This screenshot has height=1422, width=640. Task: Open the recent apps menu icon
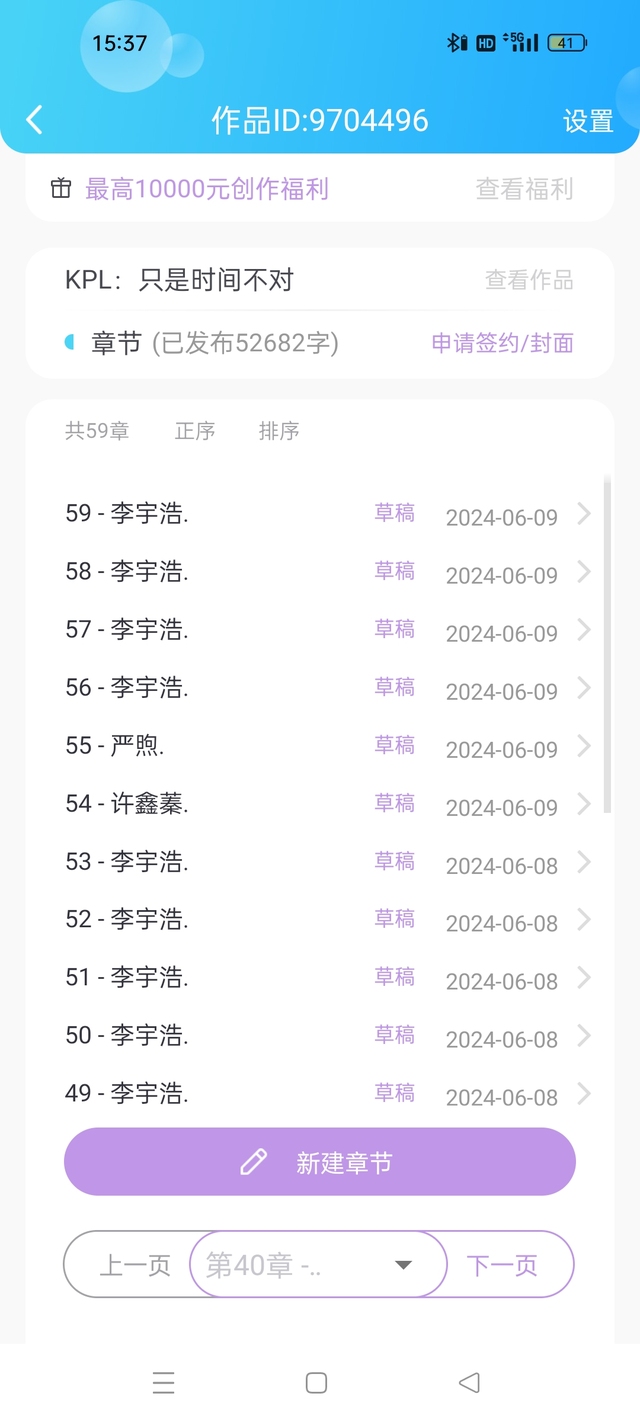point(164,1382)
